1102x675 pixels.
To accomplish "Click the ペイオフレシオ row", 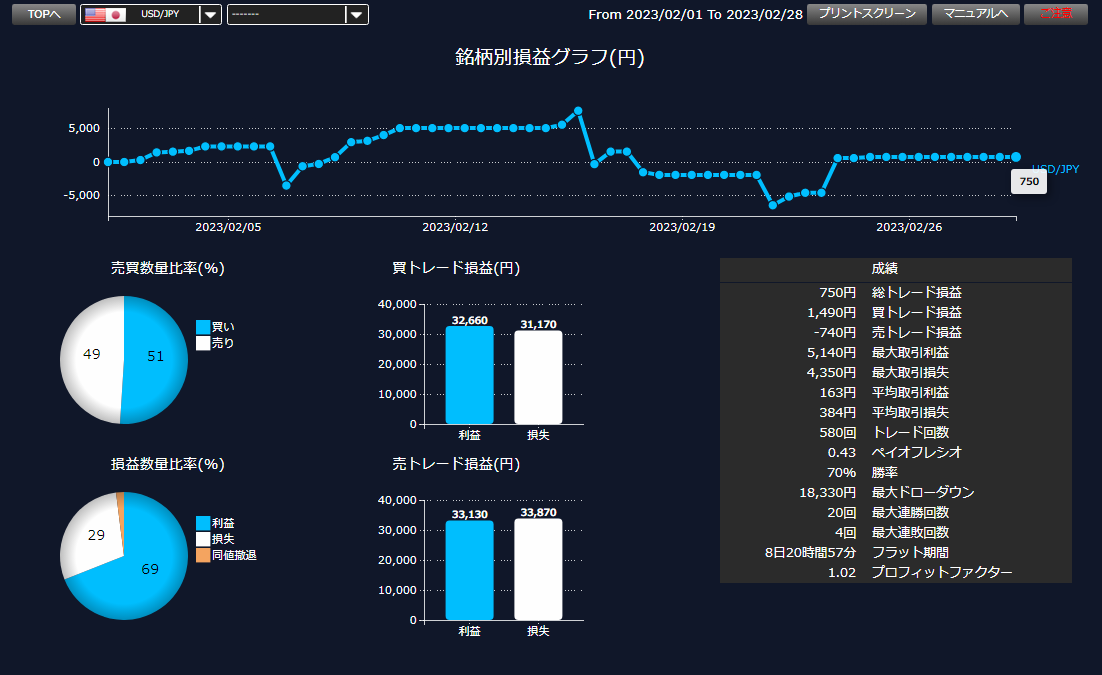I will [x=895, y=453].
